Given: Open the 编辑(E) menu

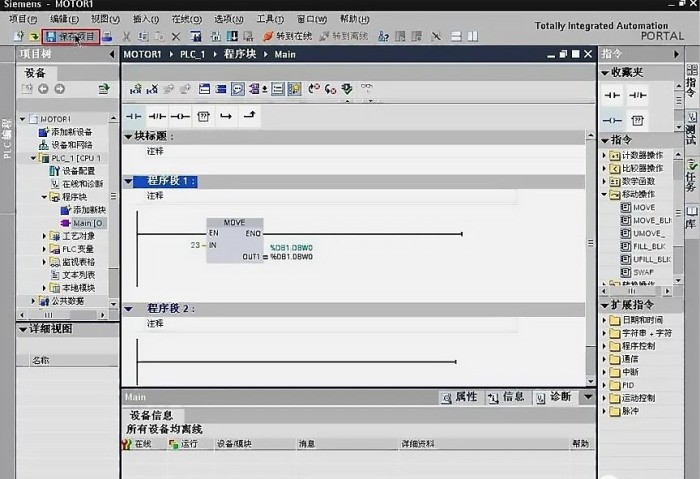Looking at the screenshot, I should tap(64, 19).
